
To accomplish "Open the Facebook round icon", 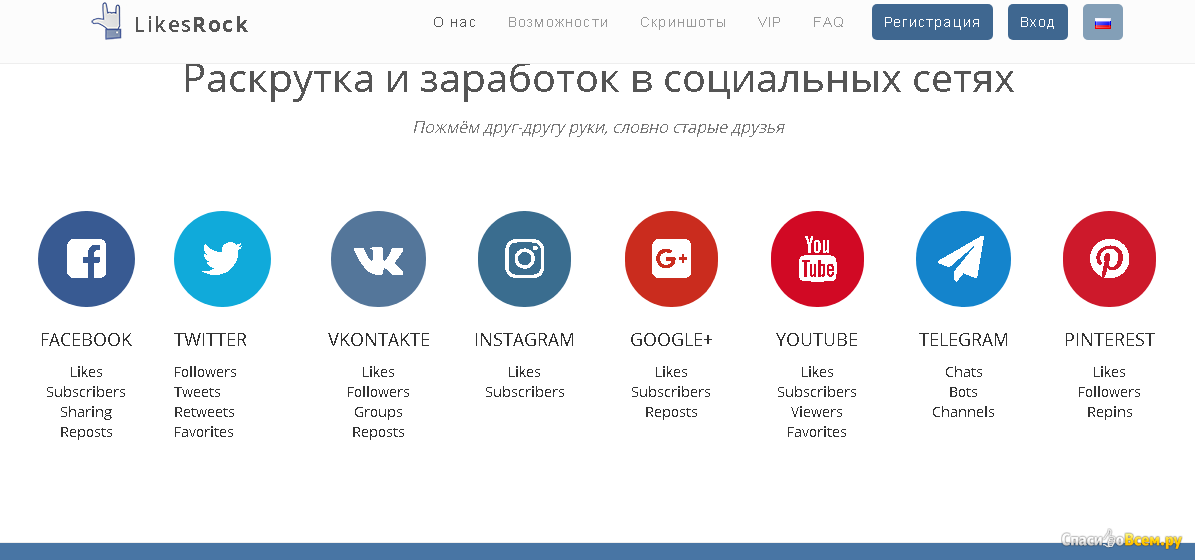I will tap(86, 259).
